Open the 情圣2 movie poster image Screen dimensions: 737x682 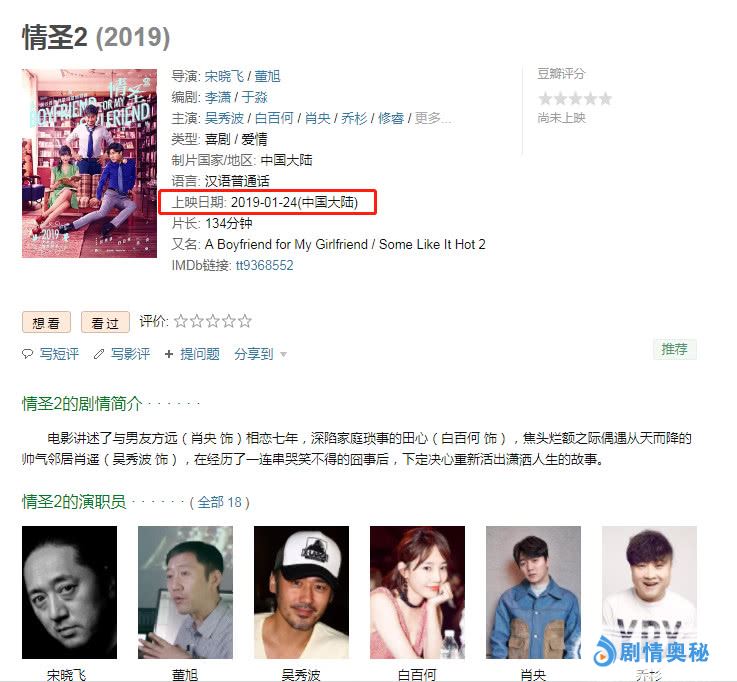[89, 163]
